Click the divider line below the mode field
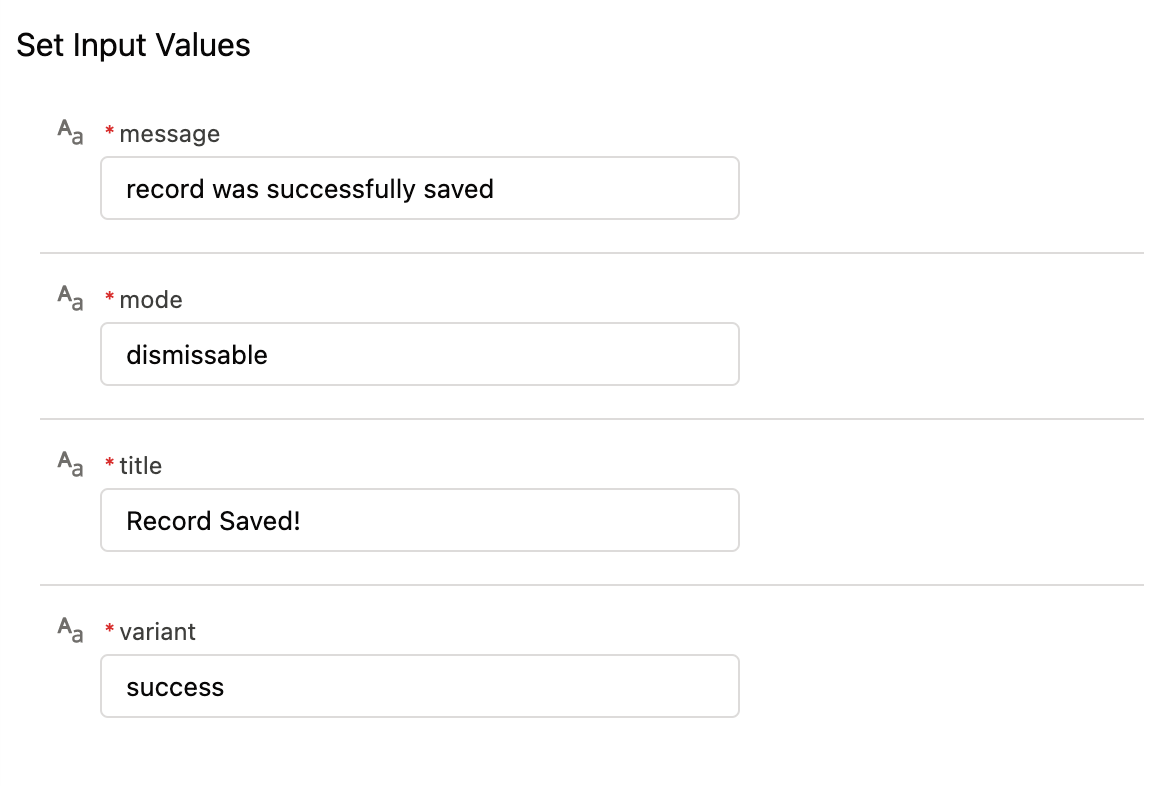This screenshot has width=1170, height=786. [591, 419]
